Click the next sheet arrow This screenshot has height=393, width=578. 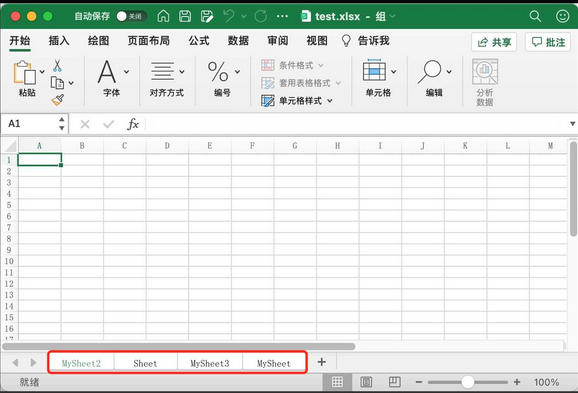pyautogui.click(x=33, y=363)
